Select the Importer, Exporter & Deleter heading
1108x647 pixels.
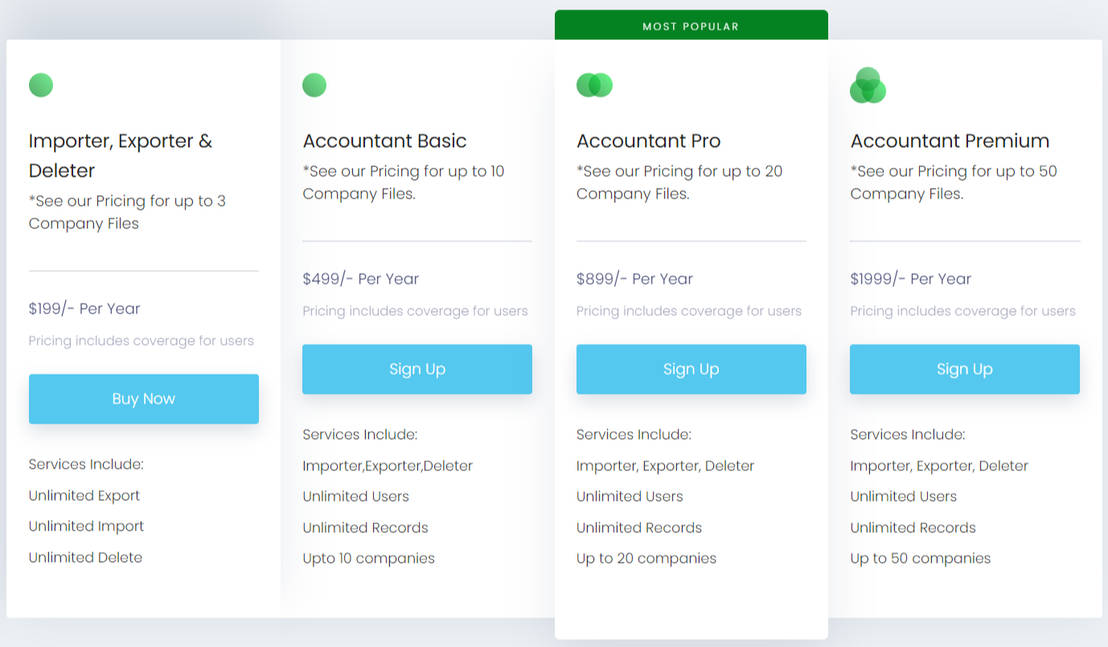120,155
